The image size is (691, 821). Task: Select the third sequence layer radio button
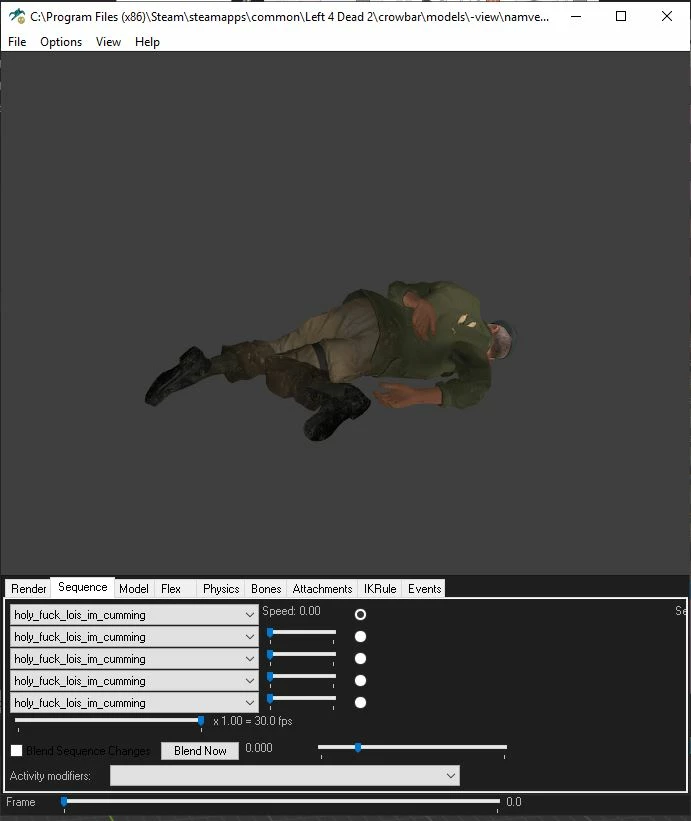(360, 658)
